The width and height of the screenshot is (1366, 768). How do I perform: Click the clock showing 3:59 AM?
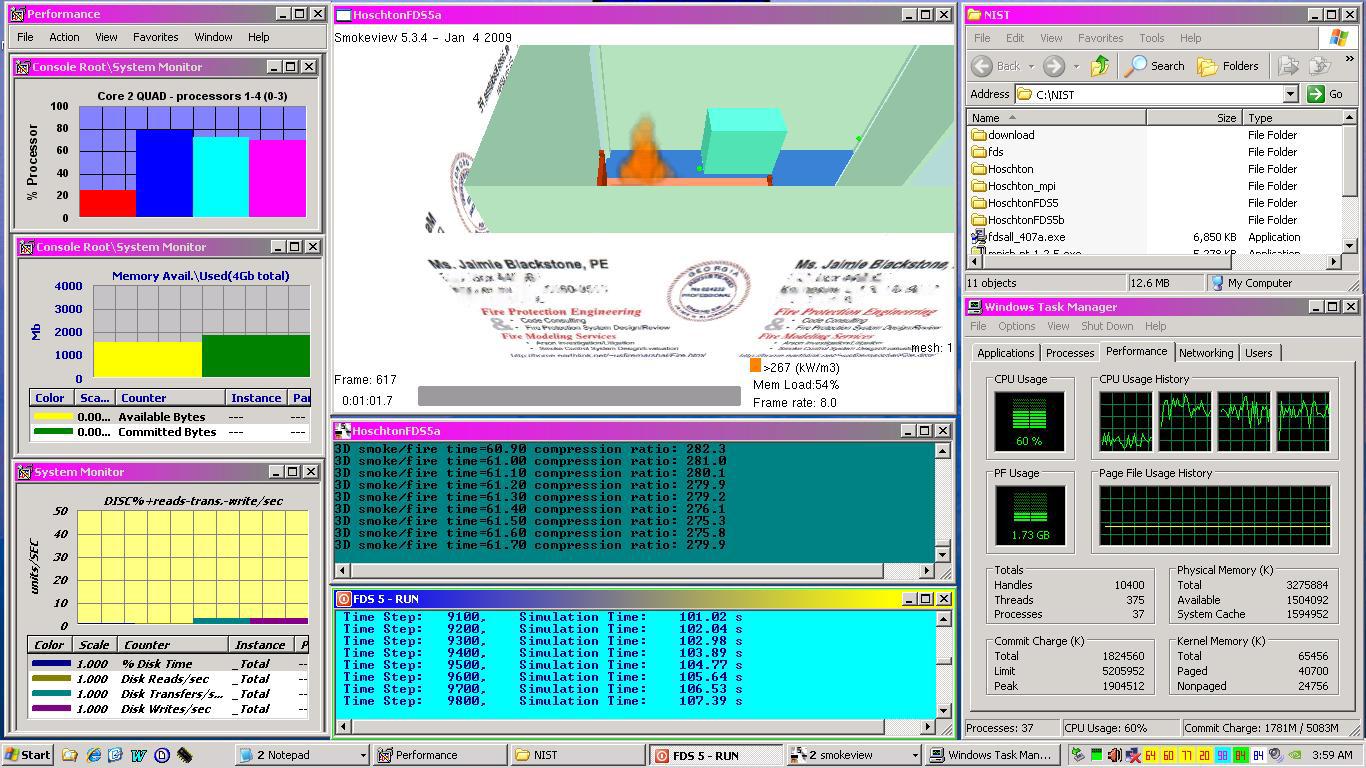pos(1332,755)
